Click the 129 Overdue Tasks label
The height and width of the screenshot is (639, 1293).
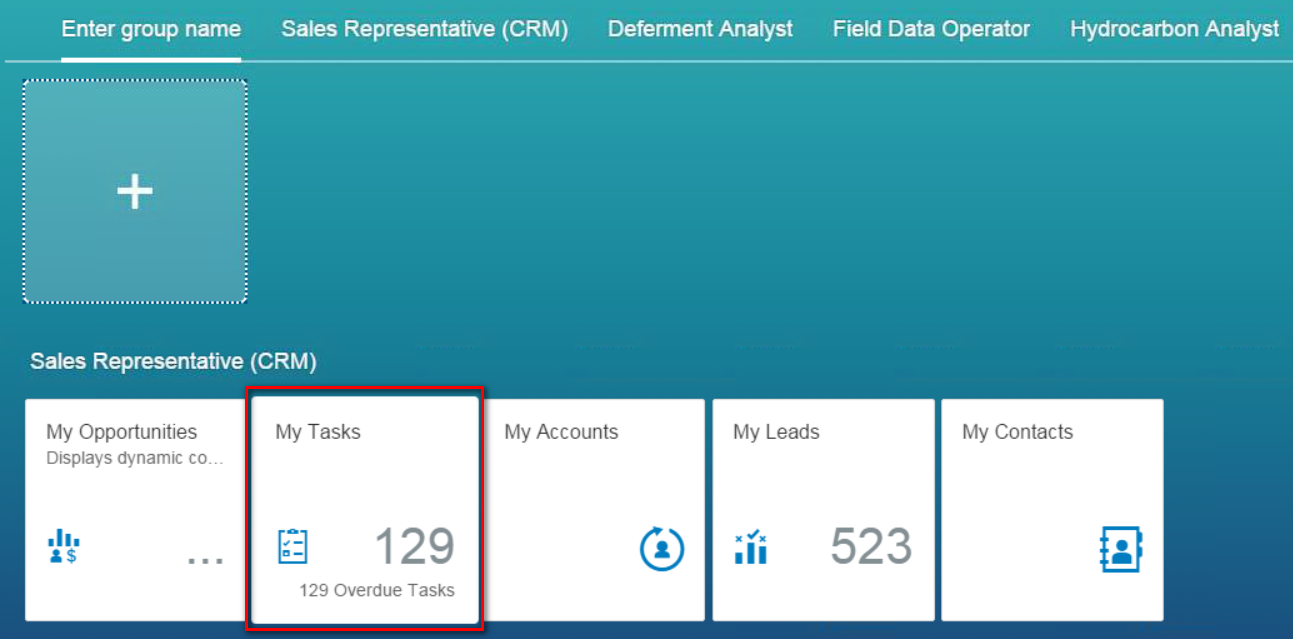coord(377,590)
